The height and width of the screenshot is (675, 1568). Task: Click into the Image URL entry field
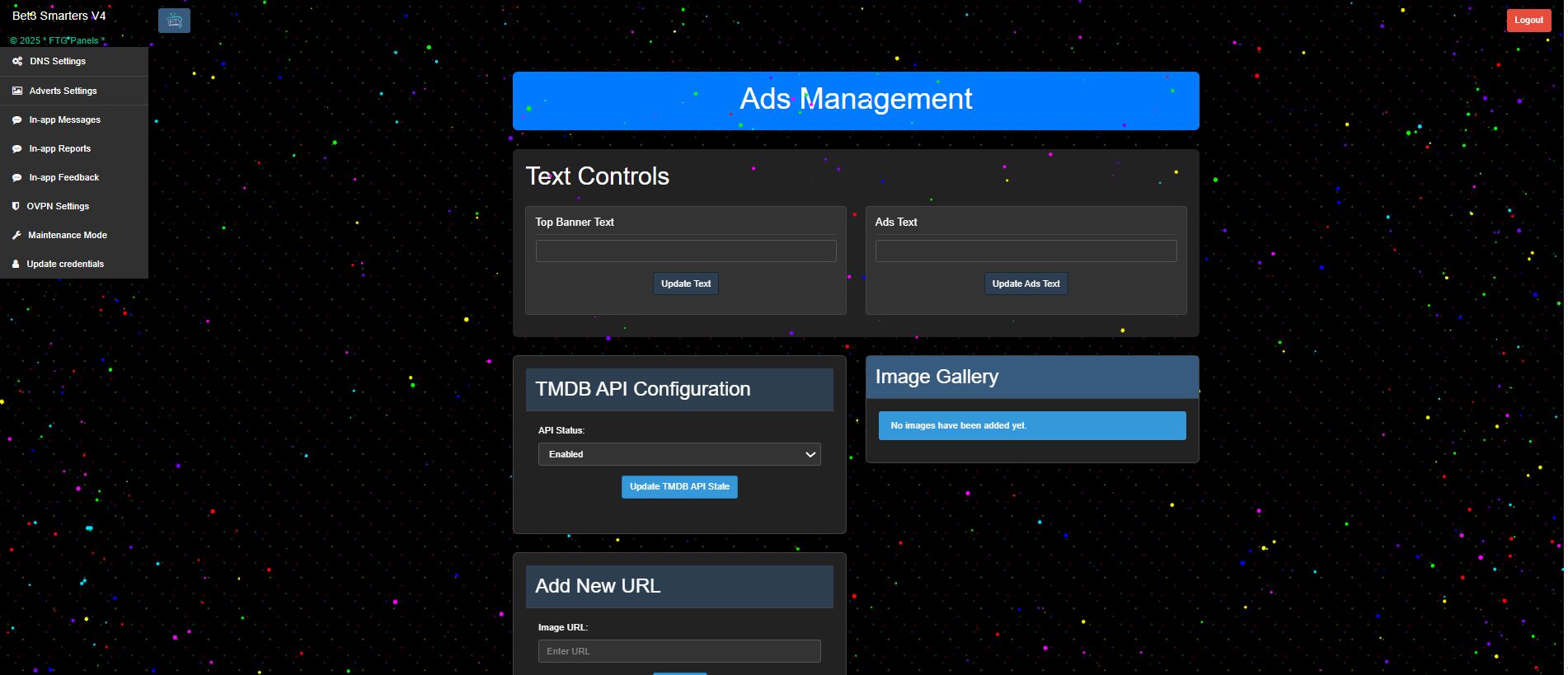coord(679,651)
